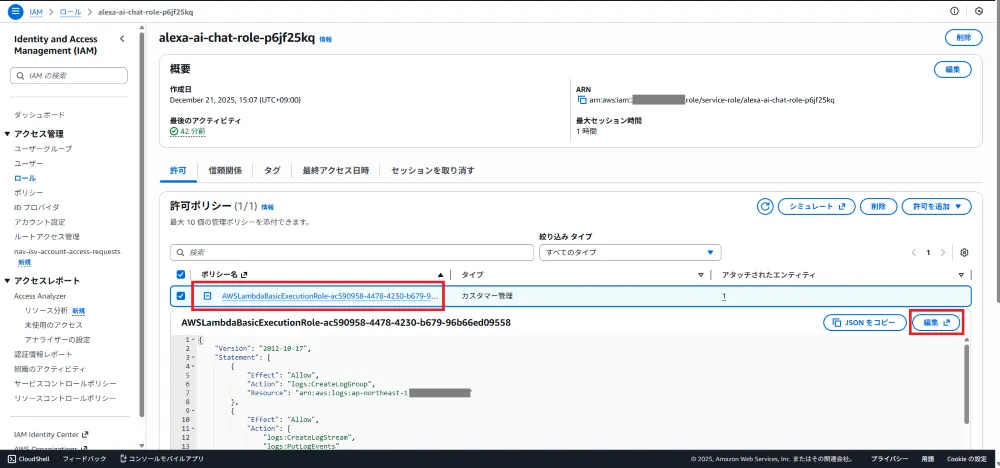This screenshot has width=1000, height=468.
Task: Copy the role ARN using the copy icon
Action: (x=581, y=100)
